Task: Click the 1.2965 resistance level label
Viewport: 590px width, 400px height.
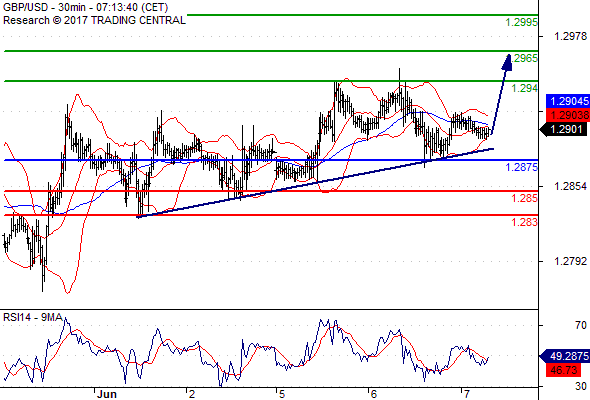Action: click(x=524, y=58)
